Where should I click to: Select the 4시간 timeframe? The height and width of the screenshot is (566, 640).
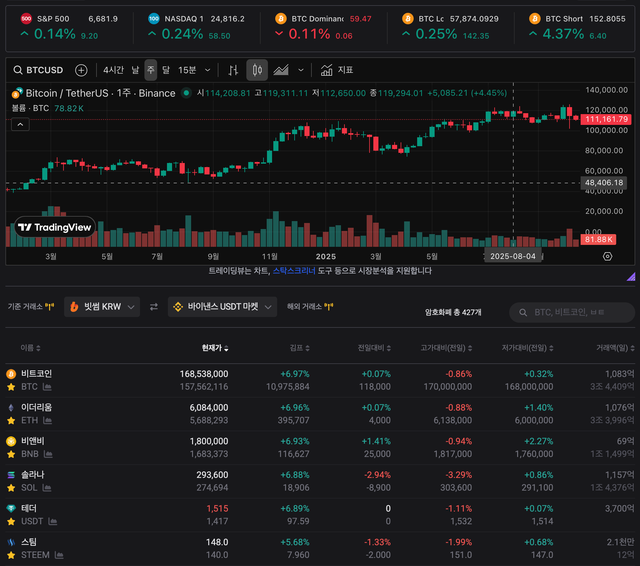pyautogui.click(x=113, y=70)
